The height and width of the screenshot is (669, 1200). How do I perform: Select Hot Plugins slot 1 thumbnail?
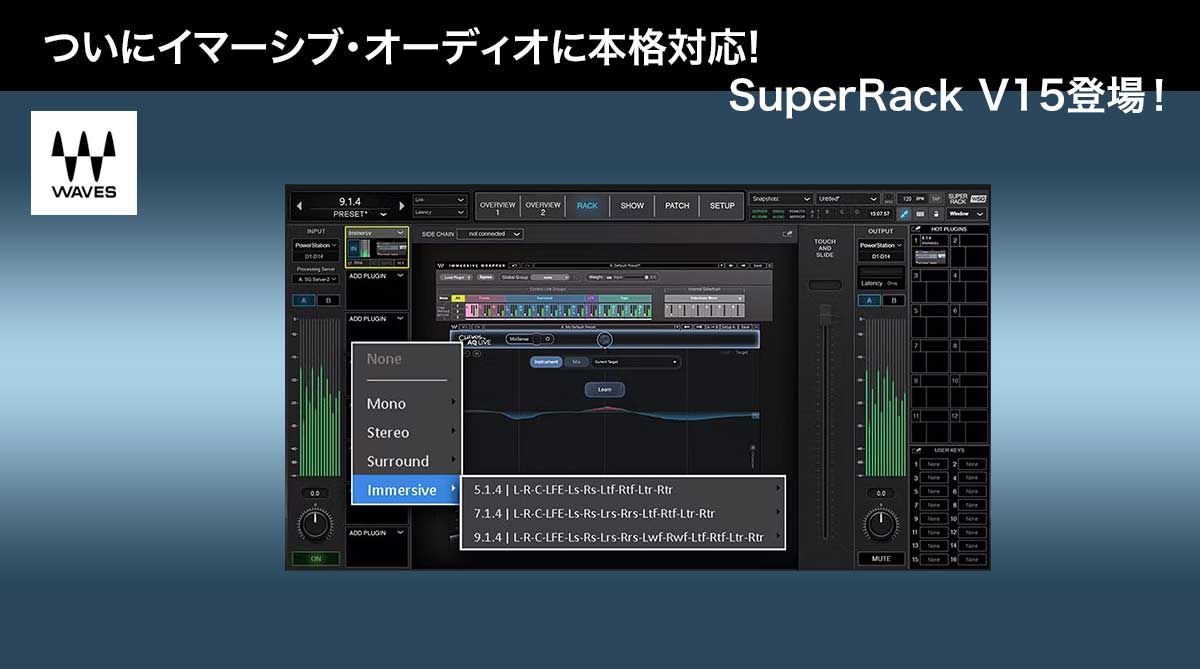(x=932, y=257)
